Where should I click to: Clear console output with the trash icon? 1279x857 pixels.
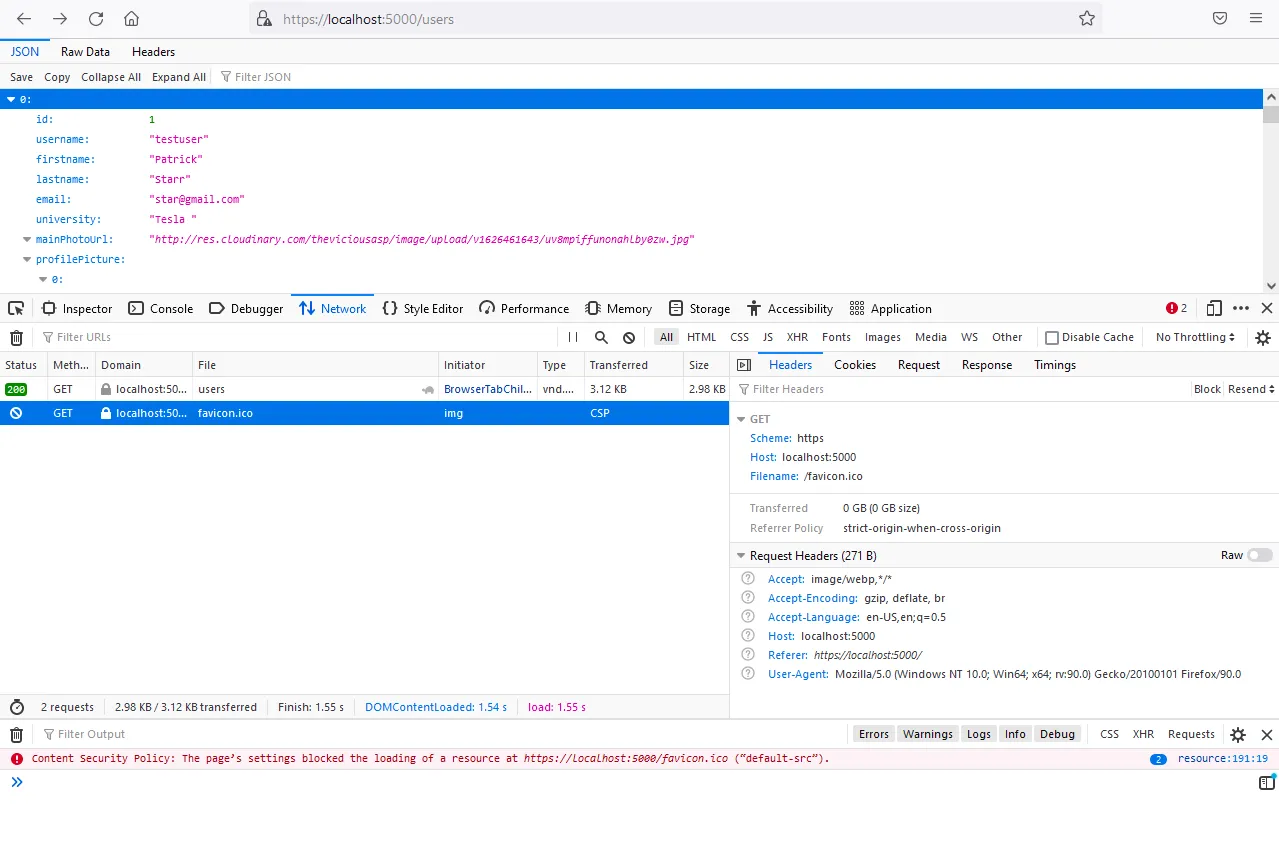(16, 734)
